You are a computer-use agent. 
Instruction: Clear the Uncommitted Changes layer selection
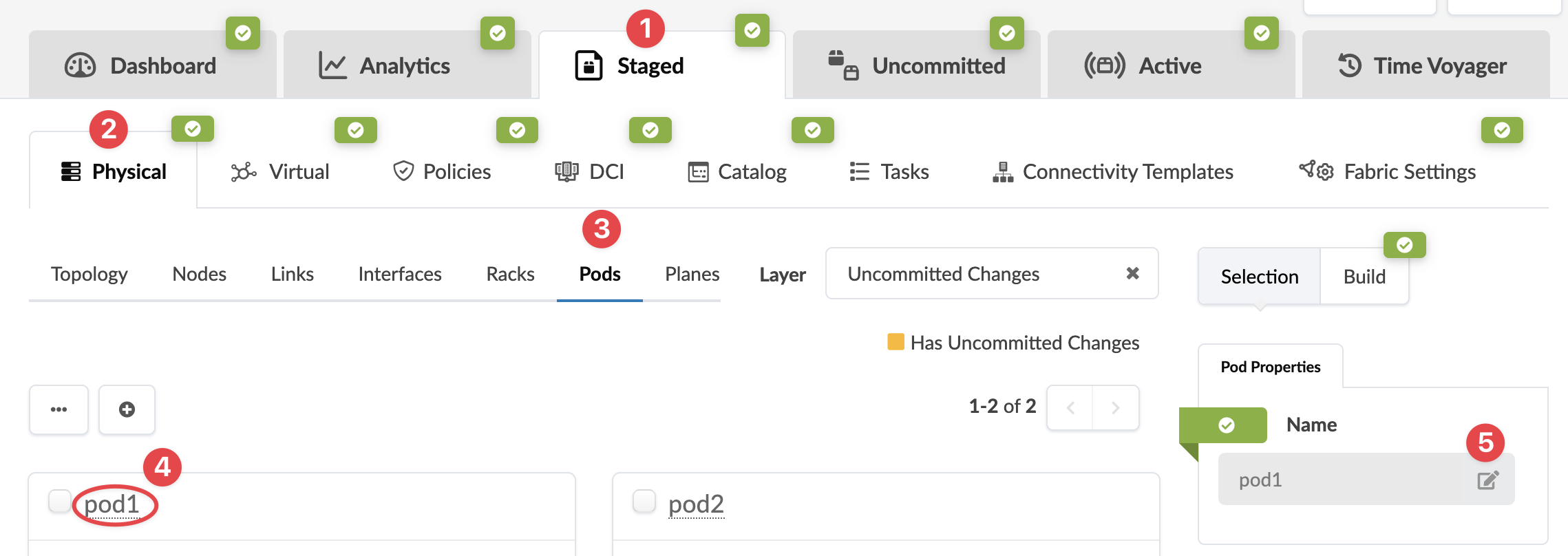coord(1132,274)
